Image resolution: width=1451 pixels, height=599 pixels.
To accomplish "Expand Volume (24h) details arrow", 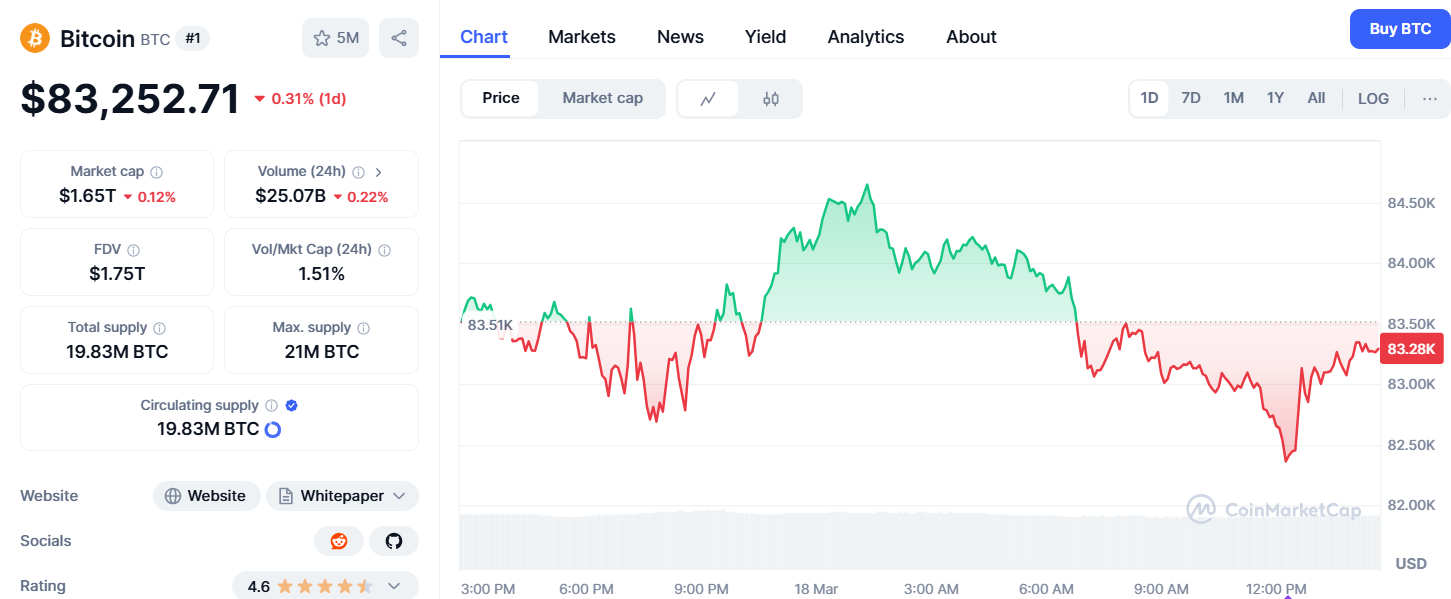I will [379, 172].
